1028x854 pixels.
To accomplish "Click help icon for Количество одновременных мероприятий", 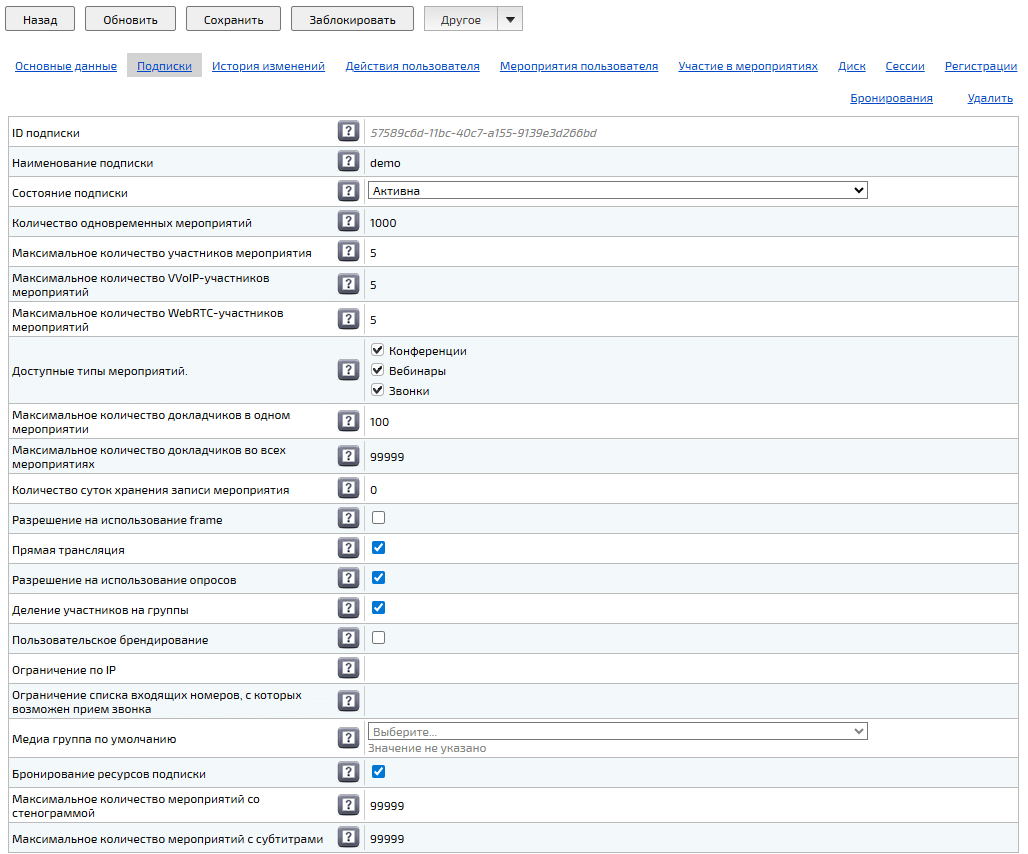I will click(x=348, y=221).
